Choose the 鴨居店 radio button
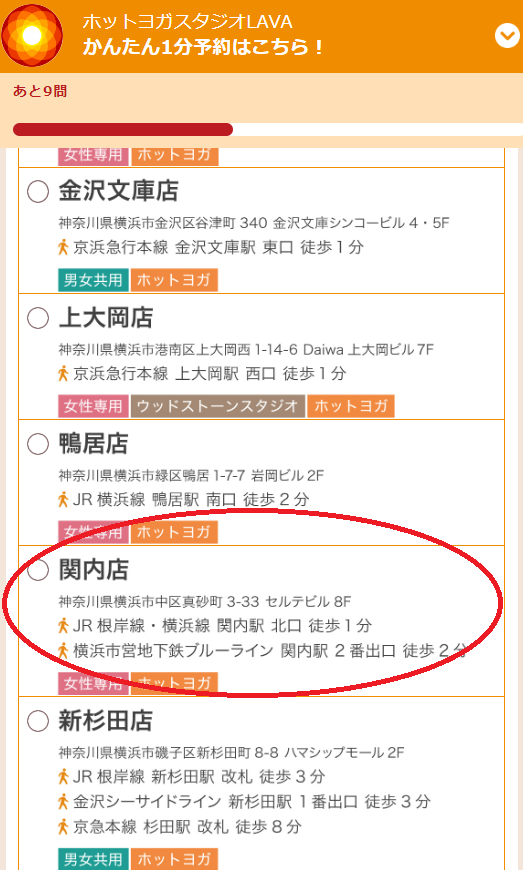The height and width of the screenshot is (870, 524). click(38, 444)
